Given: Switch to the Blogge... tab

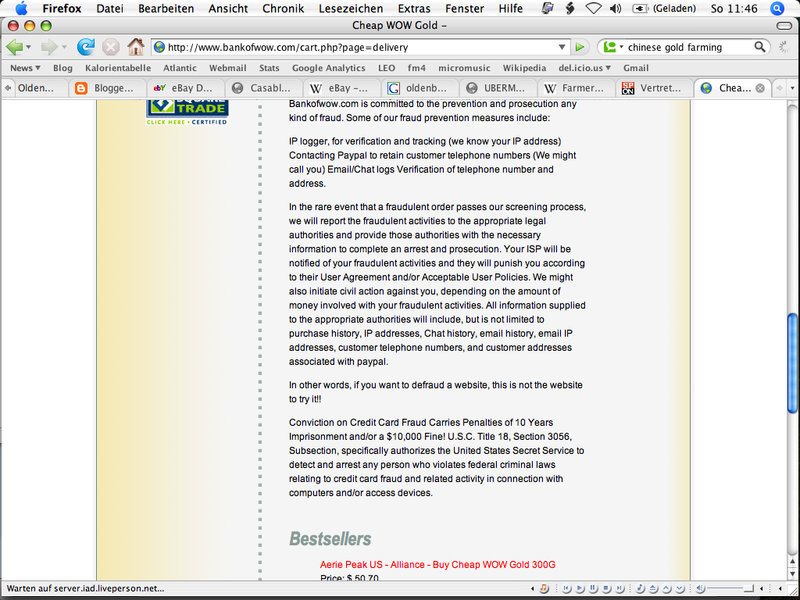Looking at the screenshot, I should (x=108, y=88).
